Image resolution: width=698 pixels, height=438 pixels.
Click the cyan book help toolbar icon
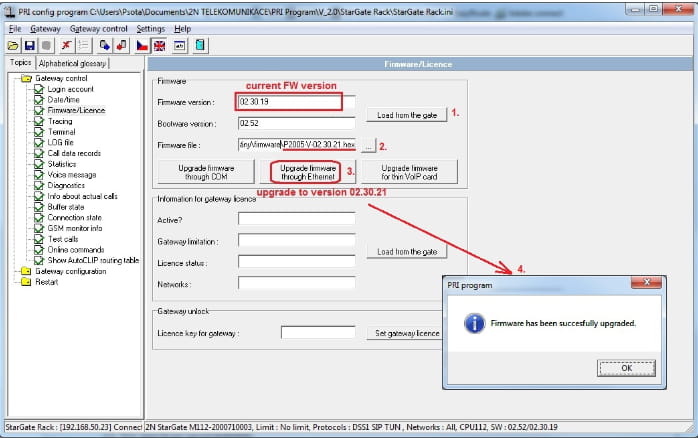coord(200,45)
